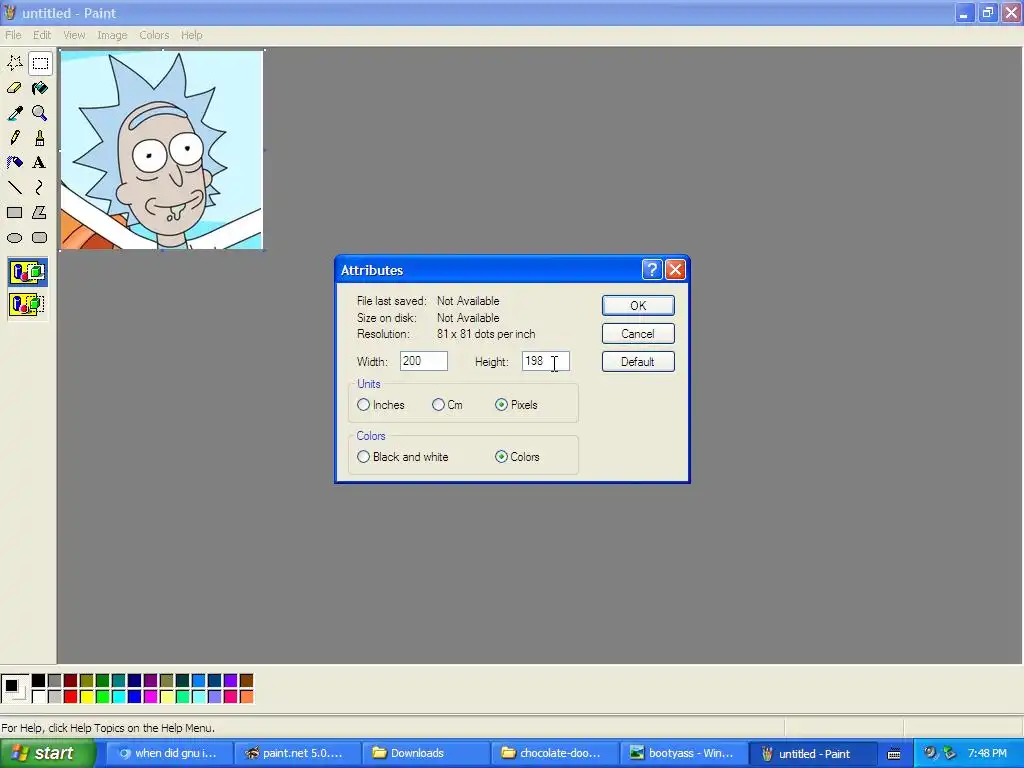Switch to 'when did gnu i...' browser taskbar item

point(168,754)
